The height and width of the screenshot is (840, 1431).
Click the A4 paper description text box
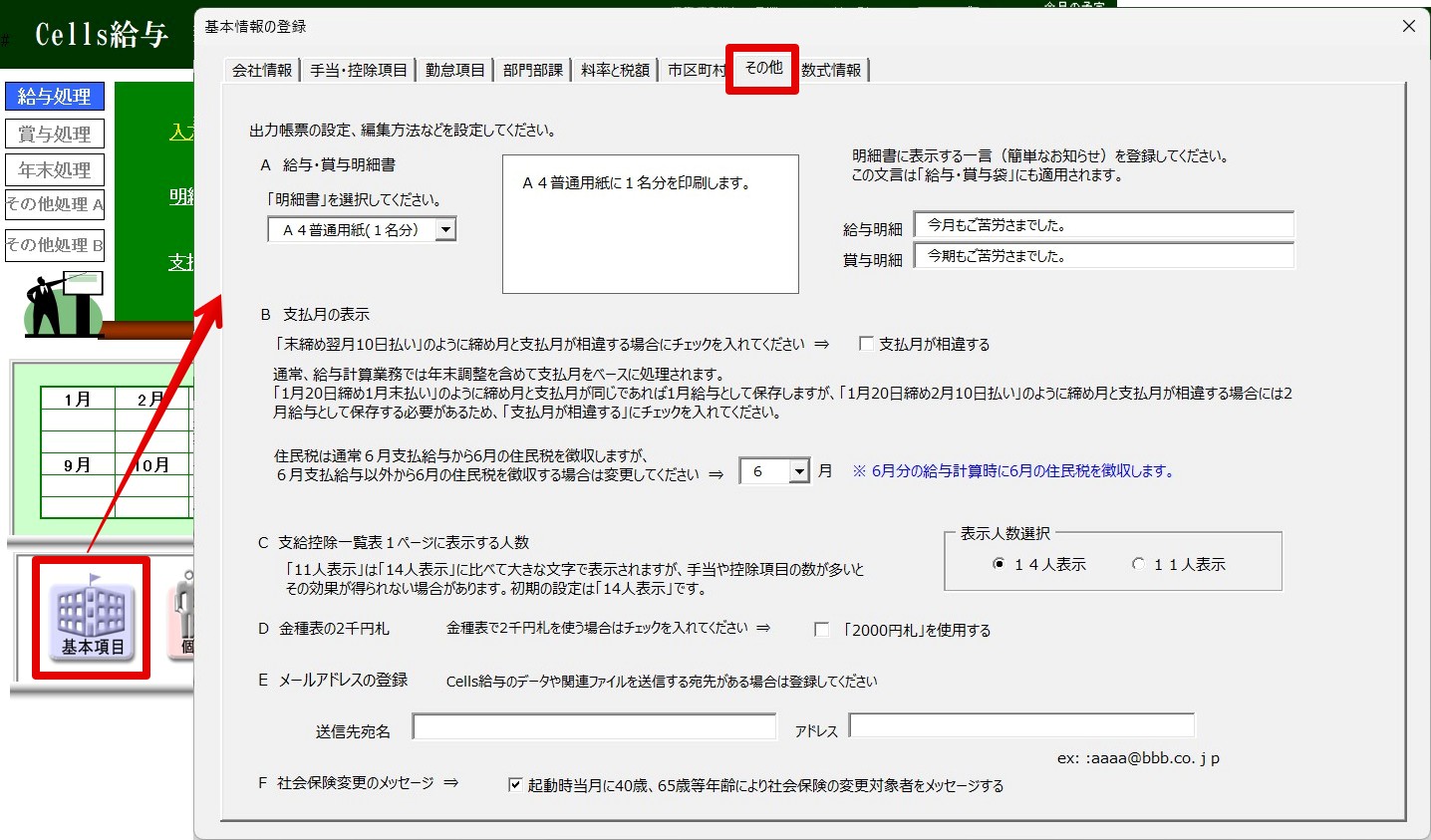651,224
